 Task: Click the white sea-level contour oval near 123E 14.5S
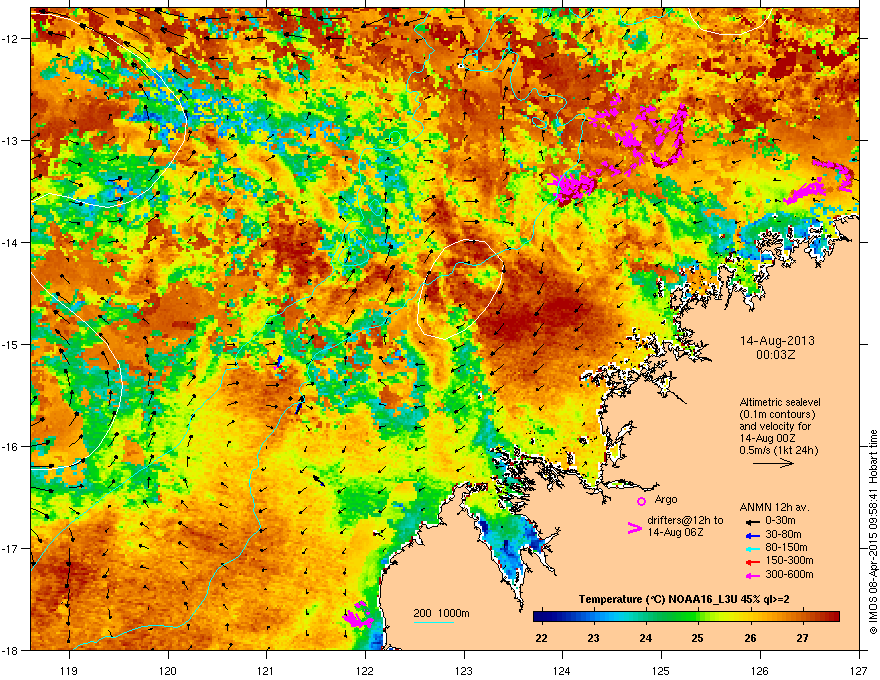461,290
